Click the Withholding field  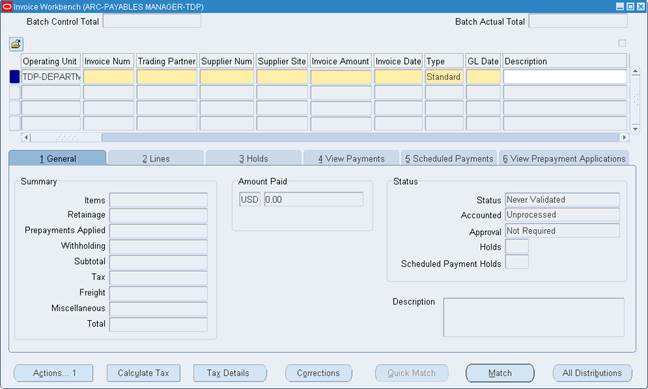point(158,246)
